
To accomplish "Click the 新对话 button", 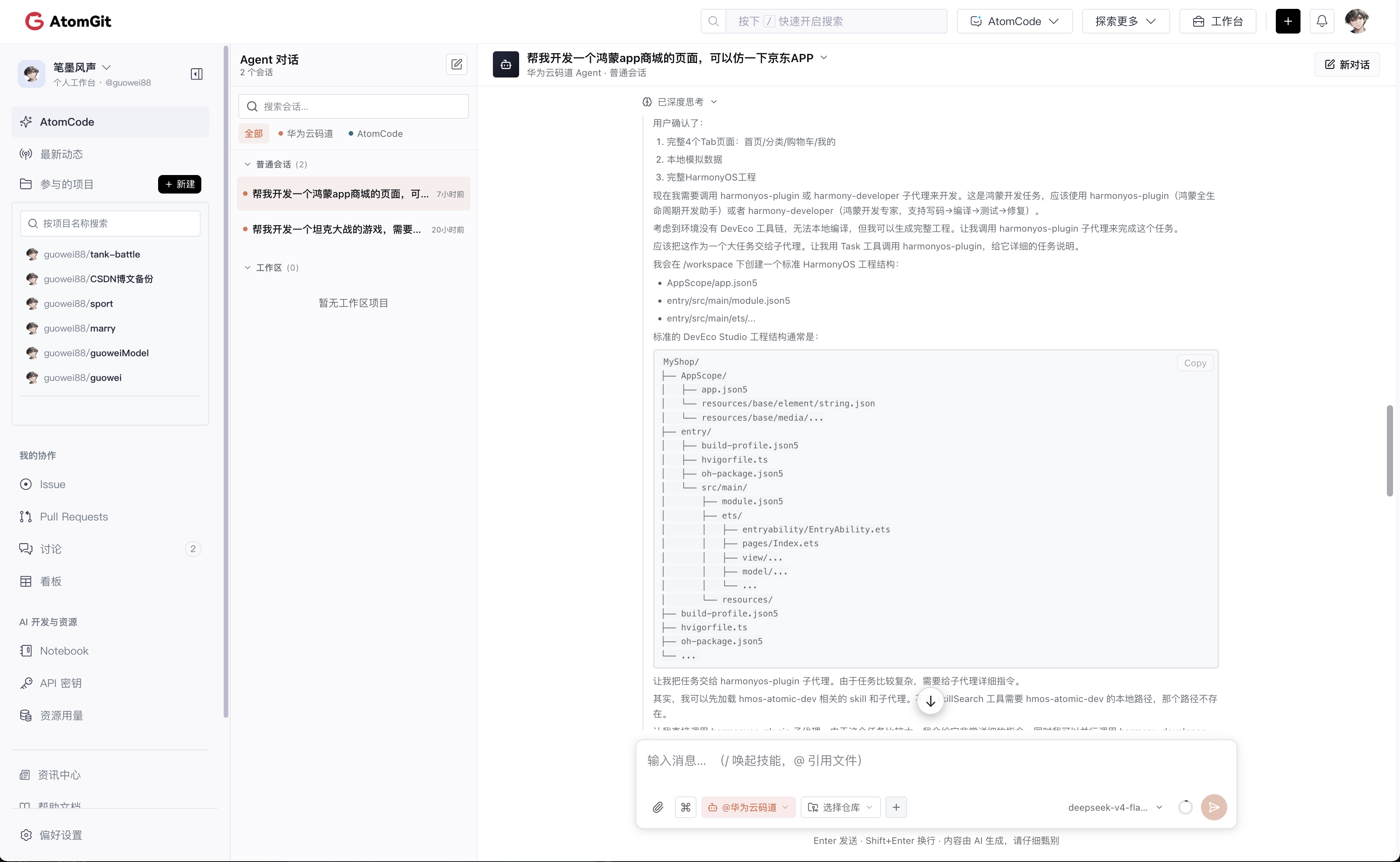I will tap(1347, 64).
